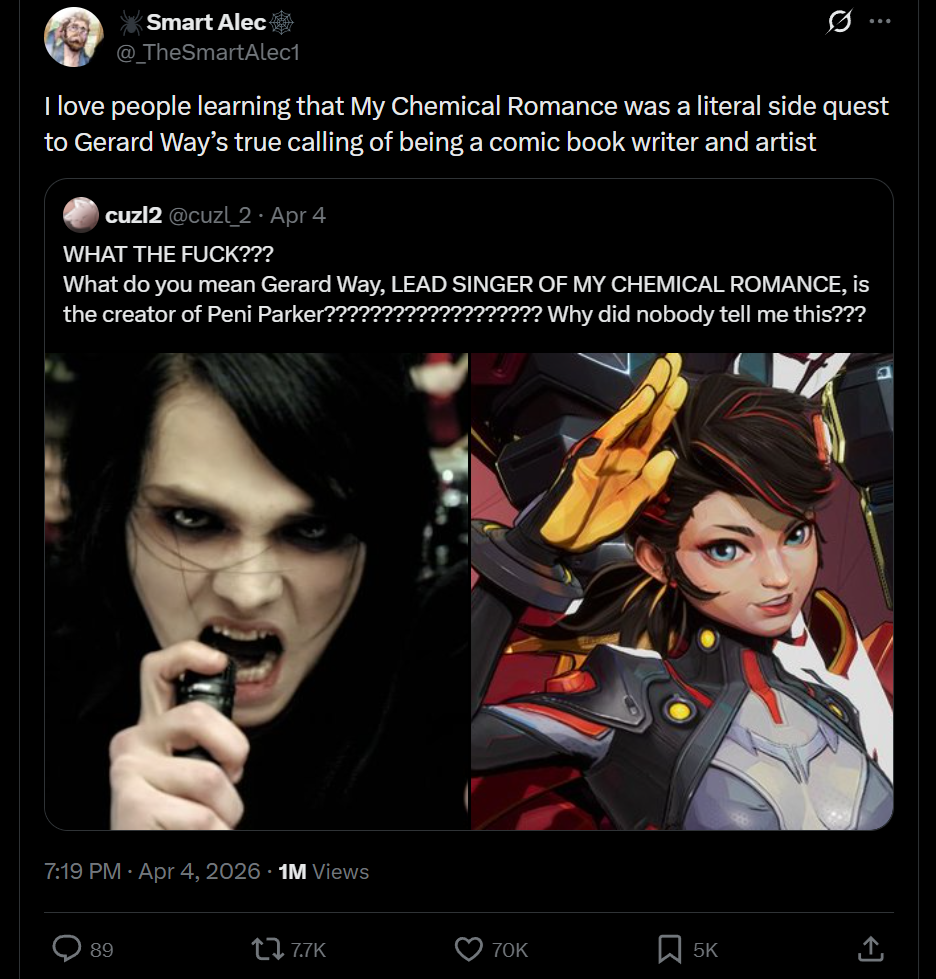The image size is (936, 979).
Task: Click the 1M Views counter
Action: 323,872
